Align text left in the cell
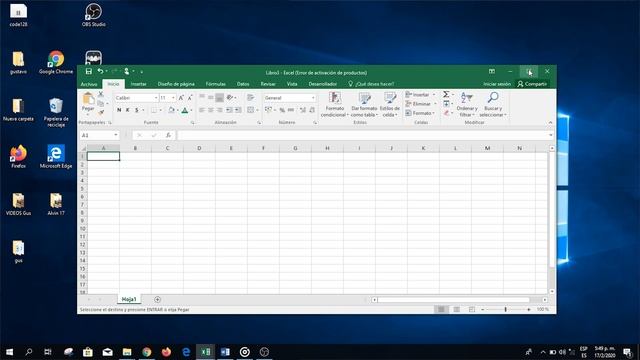This screenshot has width=640, height=360. click(202, 110)
